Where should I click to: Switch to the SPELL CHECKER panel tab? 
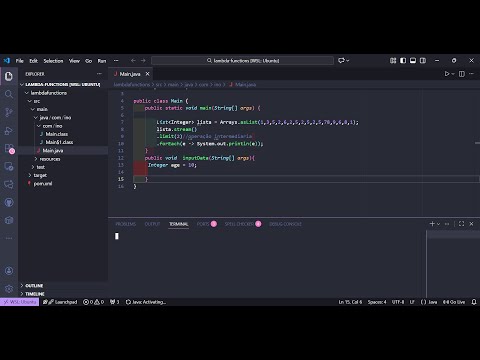pyautogui.click(x=243, y=224)
